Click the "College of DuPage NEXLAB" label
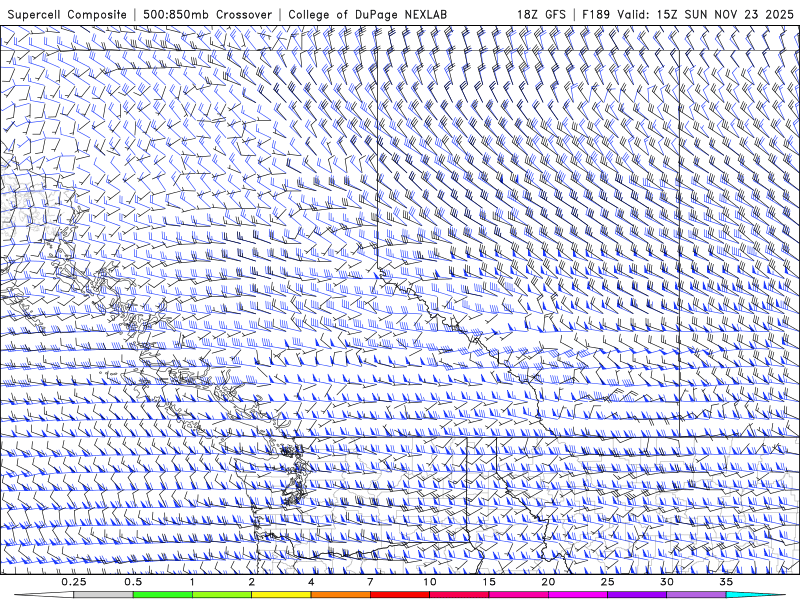This screenshot has width=800, height=600. click(367, 14)
